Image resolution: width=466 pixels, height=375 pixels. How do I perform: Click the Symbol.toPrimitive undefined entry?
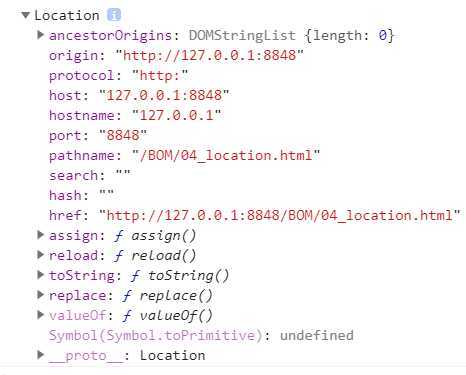click(x=201, y=335)
